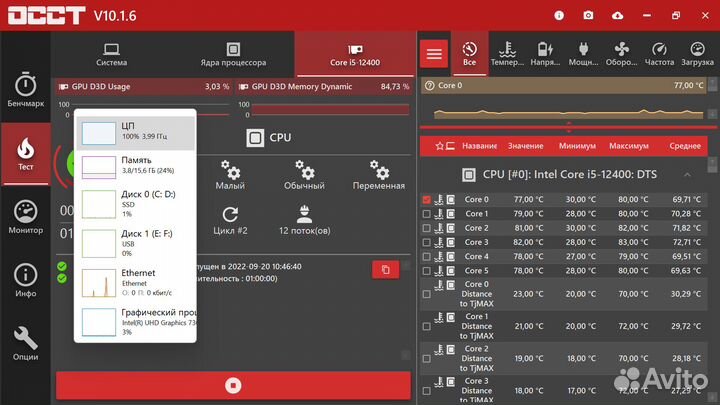Screen dimensions: 720x405
Task: Copy test log with red copy button
Action: 386,270
